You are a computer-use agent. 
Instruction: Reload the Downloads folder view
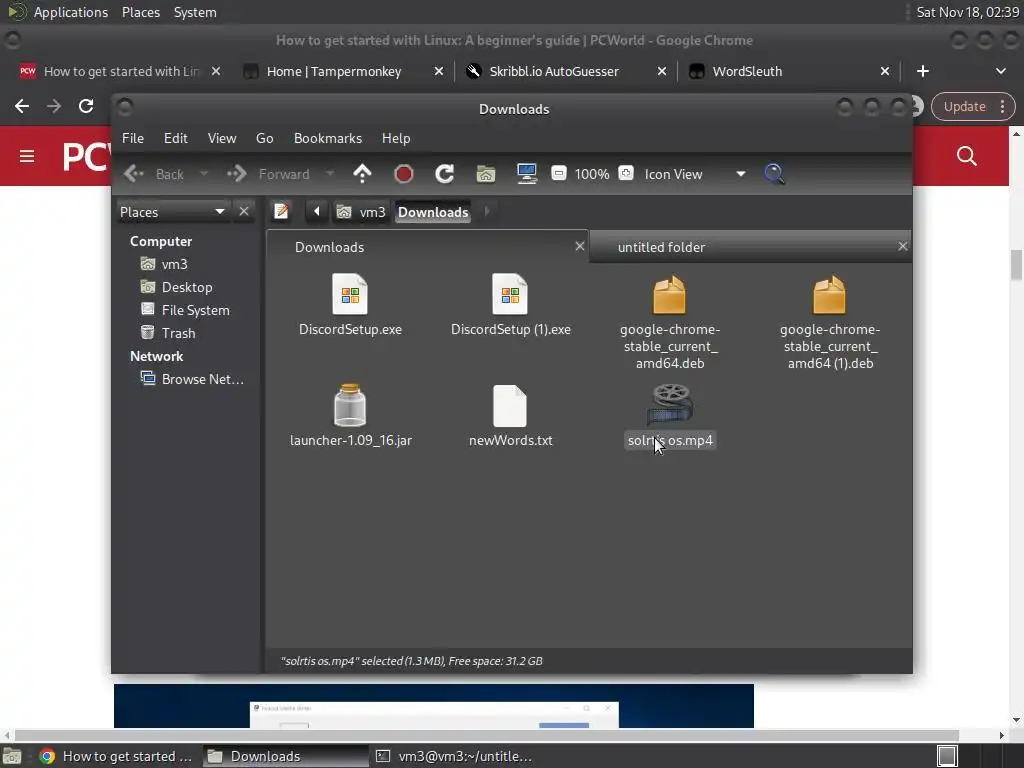tap(445, 174)
